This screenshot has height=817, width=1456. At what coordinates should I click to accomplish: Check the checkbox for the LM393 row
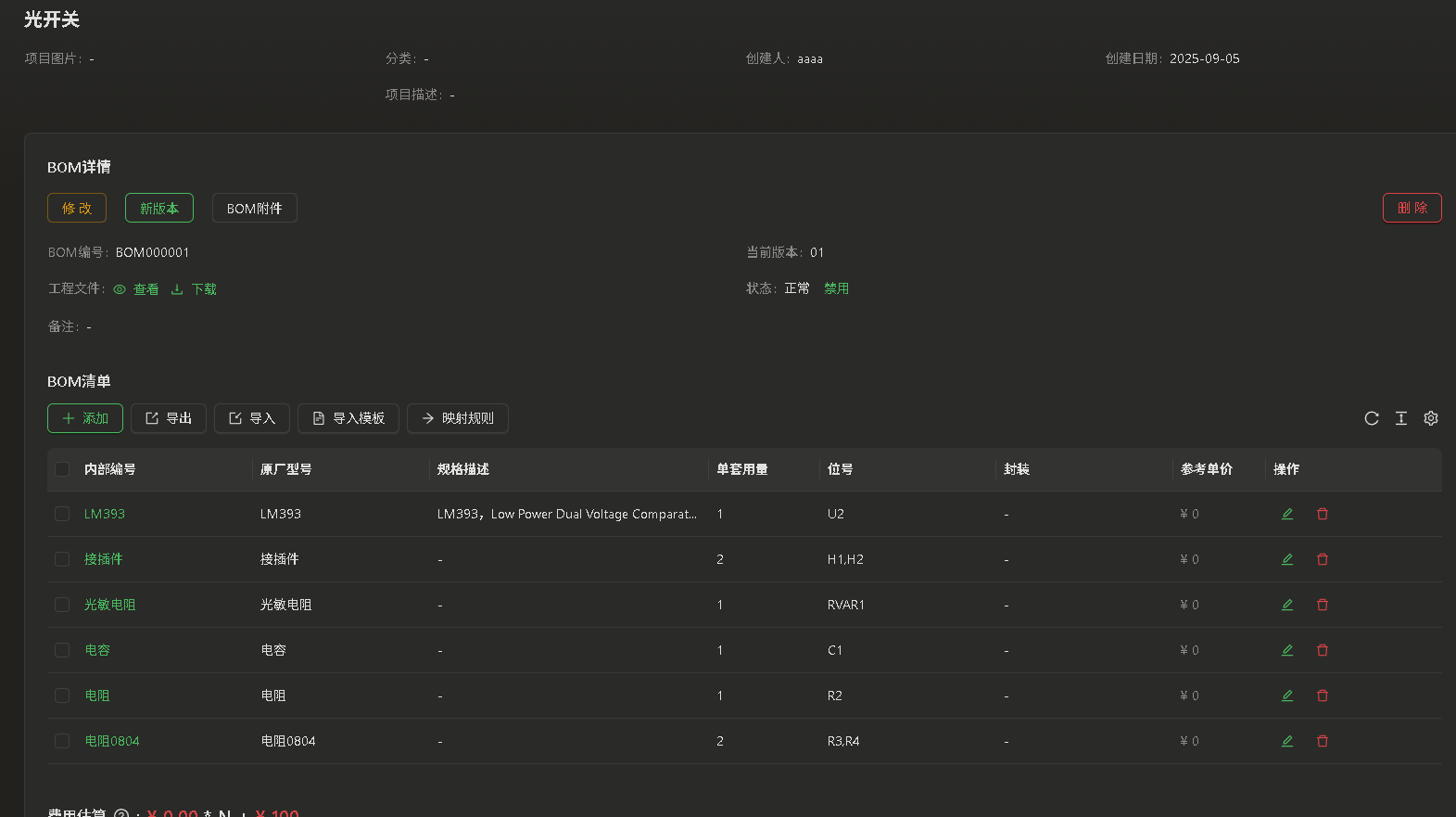(x=62, y=514)
